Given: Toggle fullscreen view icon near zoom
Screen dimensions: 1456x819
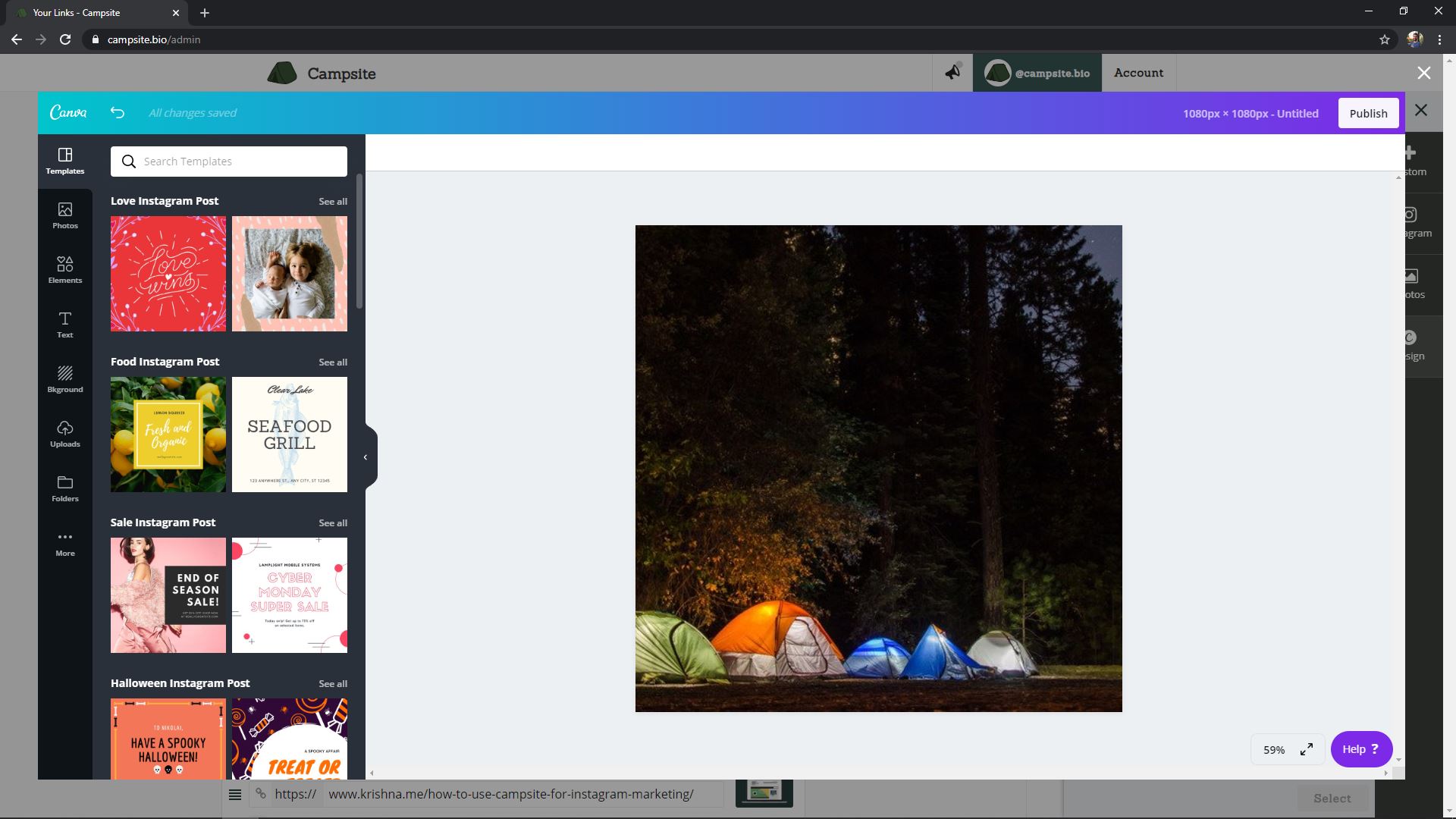Looking at the screenshot, I should (x=1307, y=749).
